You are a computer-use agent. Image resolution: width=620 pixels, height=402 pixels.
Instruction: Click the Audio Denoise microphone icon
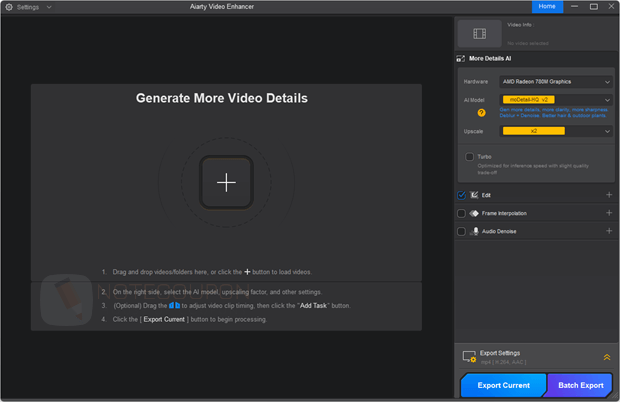(x=475, y=231)
